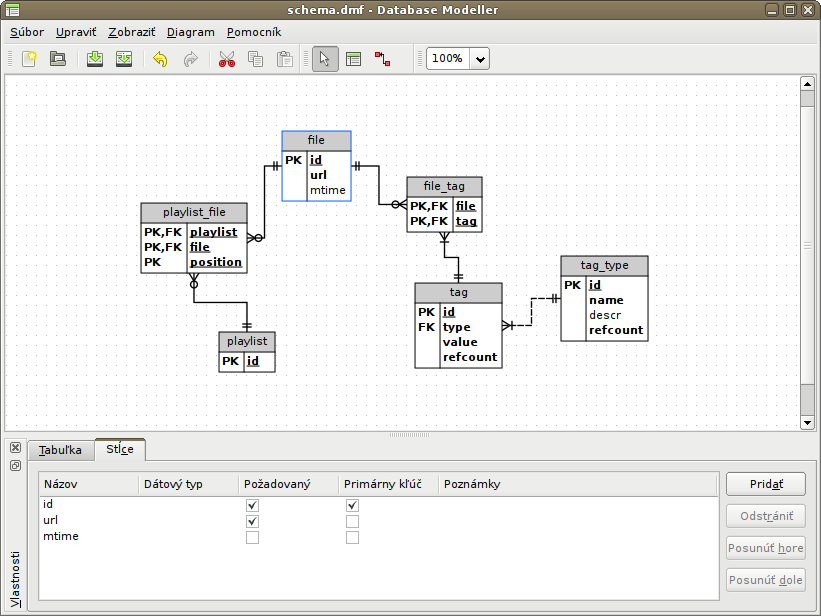Click the grey Redo arrow icon
Viewport: 821px width, 616px height.
(190, 59)
